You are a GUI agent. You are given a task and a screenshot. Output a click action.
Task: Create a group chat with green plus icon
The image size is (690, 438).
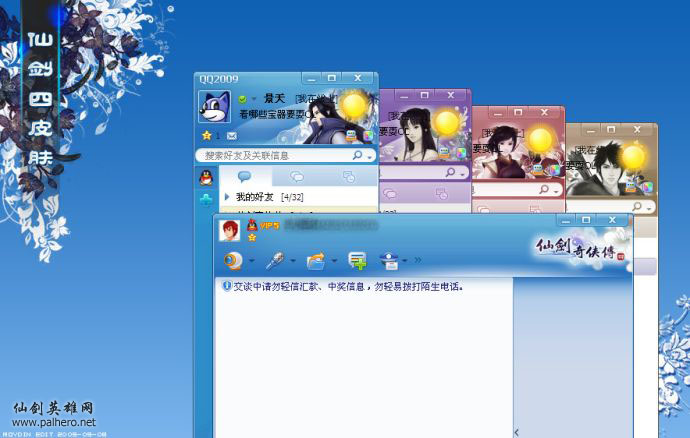click(x=357, y=260)
